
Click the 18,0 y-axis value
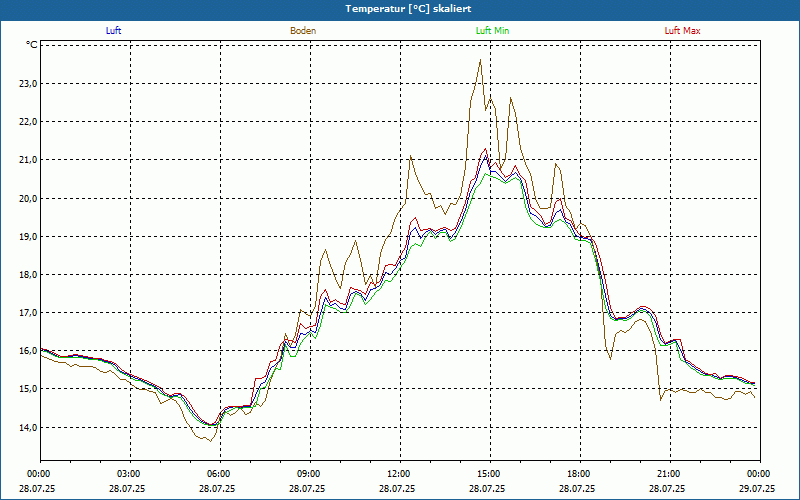pyautogui.click(x=28, y=275)
